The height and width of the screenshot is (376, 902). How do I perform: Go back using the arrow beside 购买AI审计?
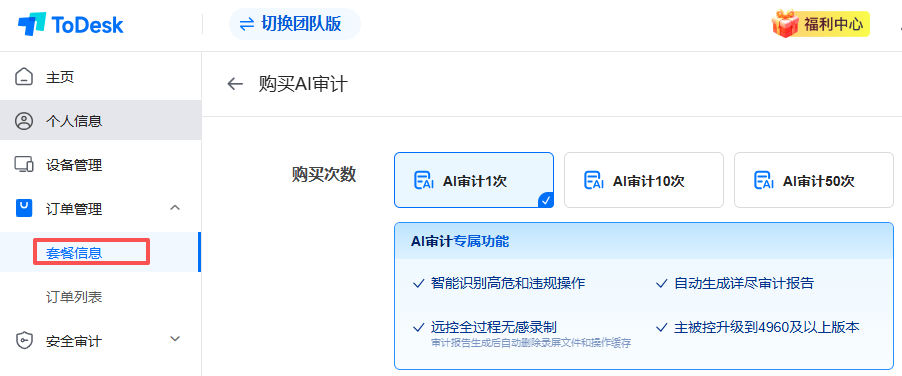pyautogui.click(x=235, y=85)
